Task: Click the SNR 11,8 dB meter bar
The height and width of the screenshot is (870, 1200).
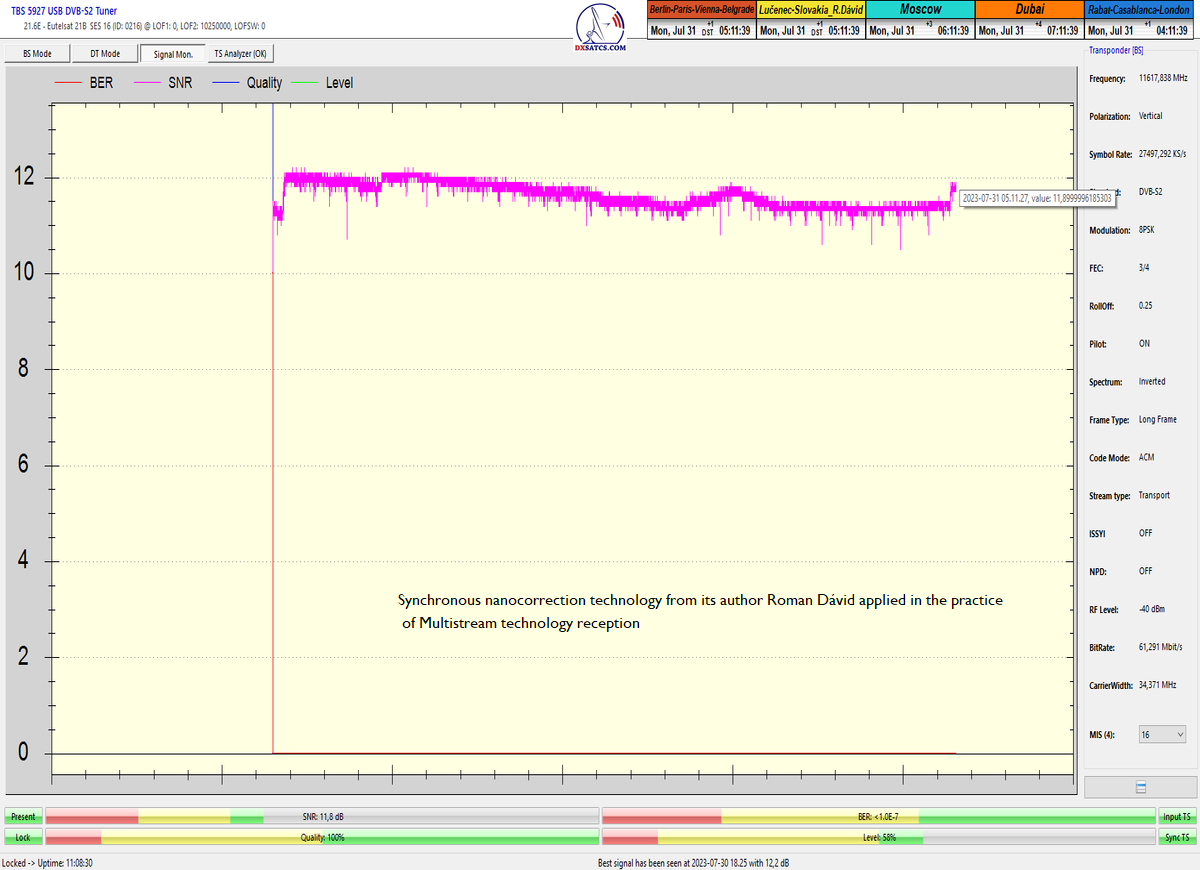Action: [321, 817]
